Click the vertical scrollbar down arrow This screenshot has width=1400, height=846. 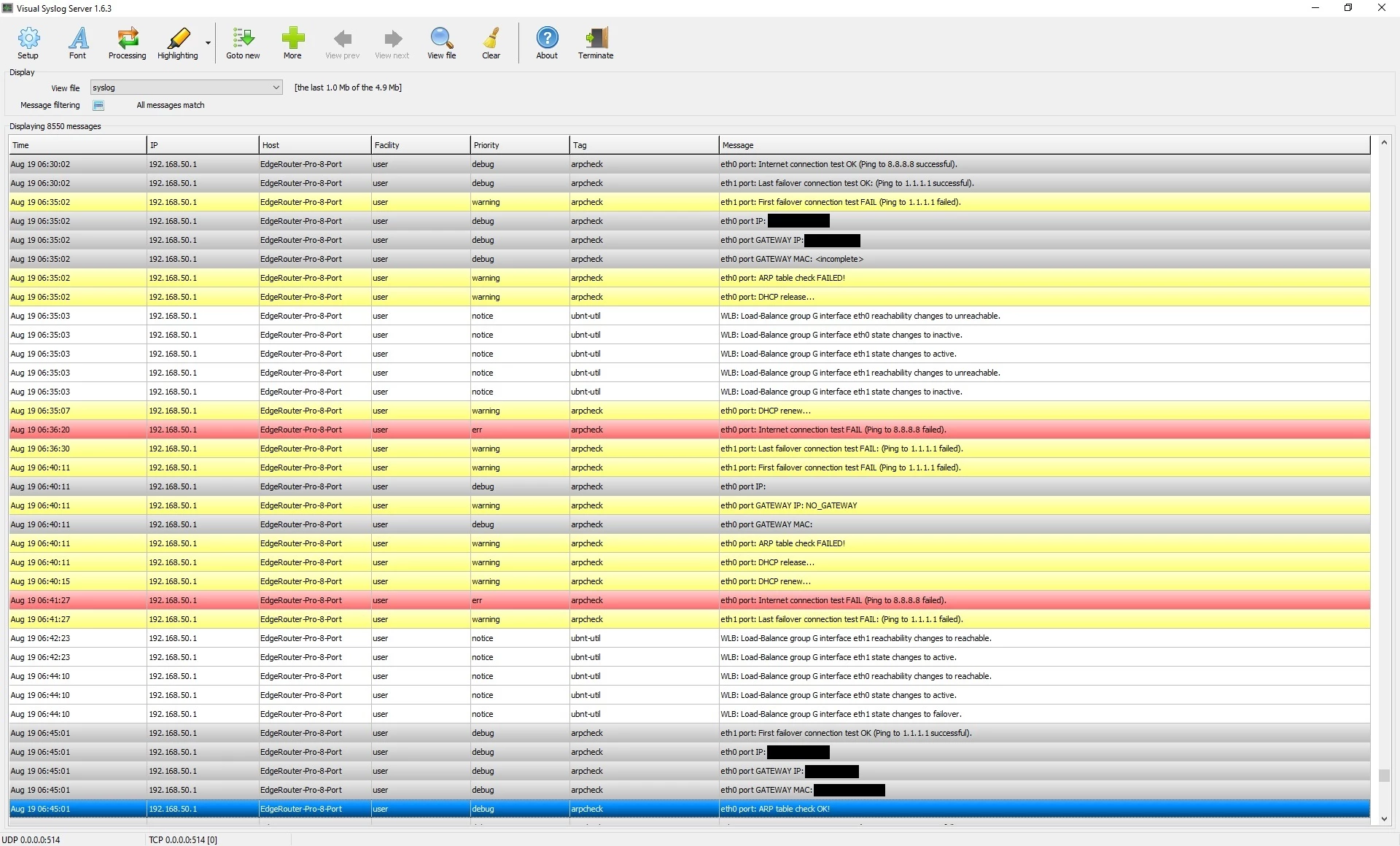pos(1384,819)
